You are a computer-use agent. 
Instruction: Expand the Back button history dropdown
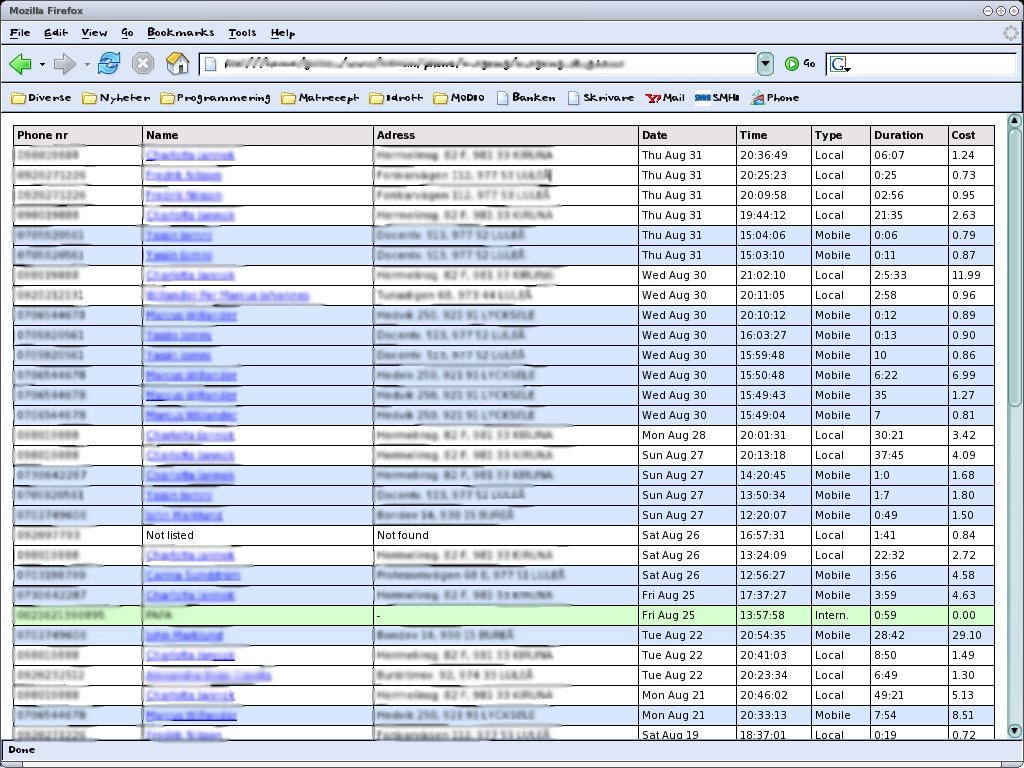pyautogui.click(x=42, y=65)
